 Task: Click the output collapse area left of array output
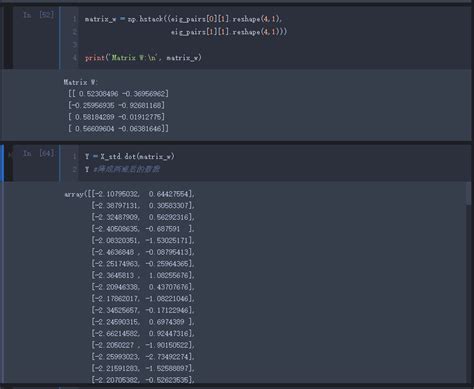pyautogui.click(x=30, y=282)
